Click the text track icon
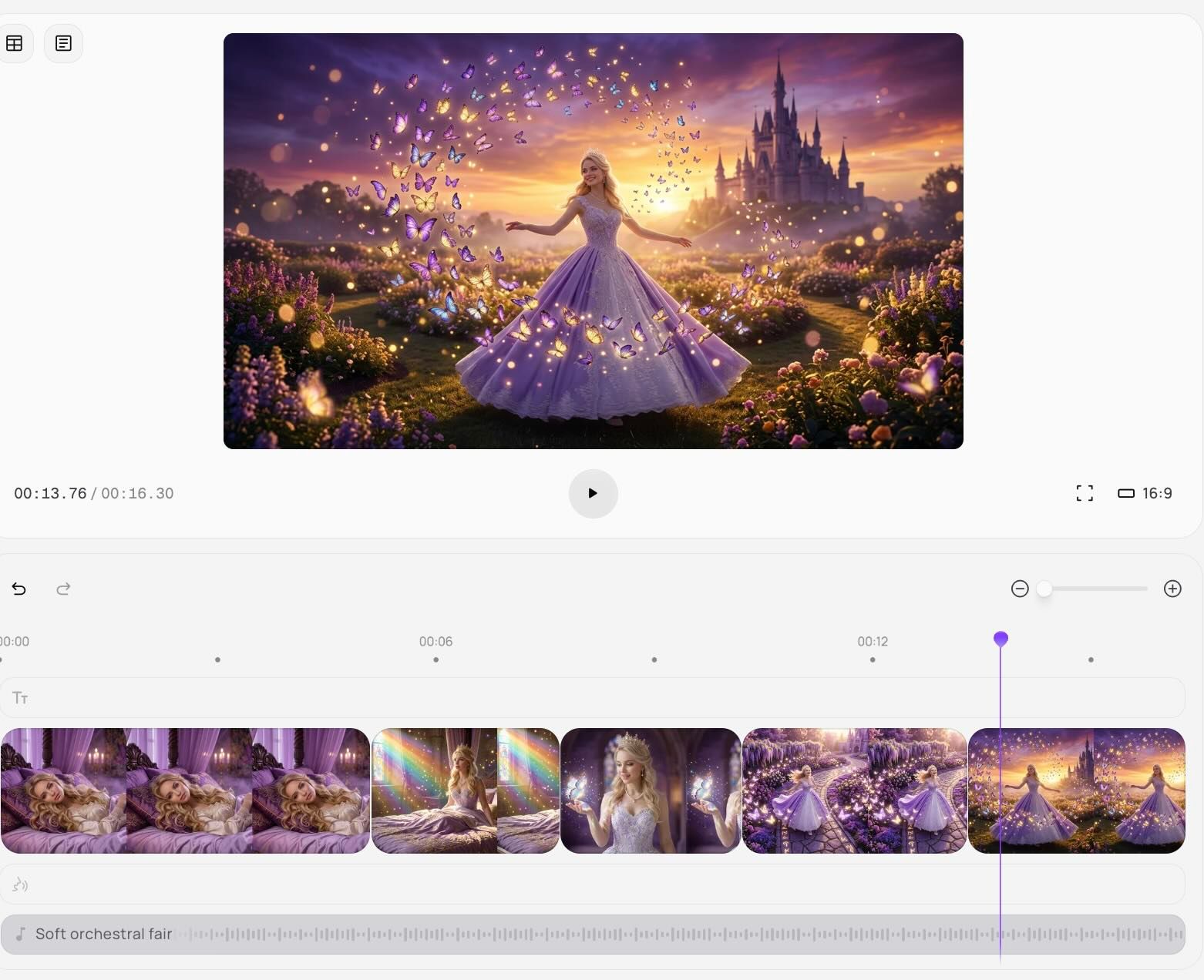Screen dimensions: 1204x980 [20, 698]
